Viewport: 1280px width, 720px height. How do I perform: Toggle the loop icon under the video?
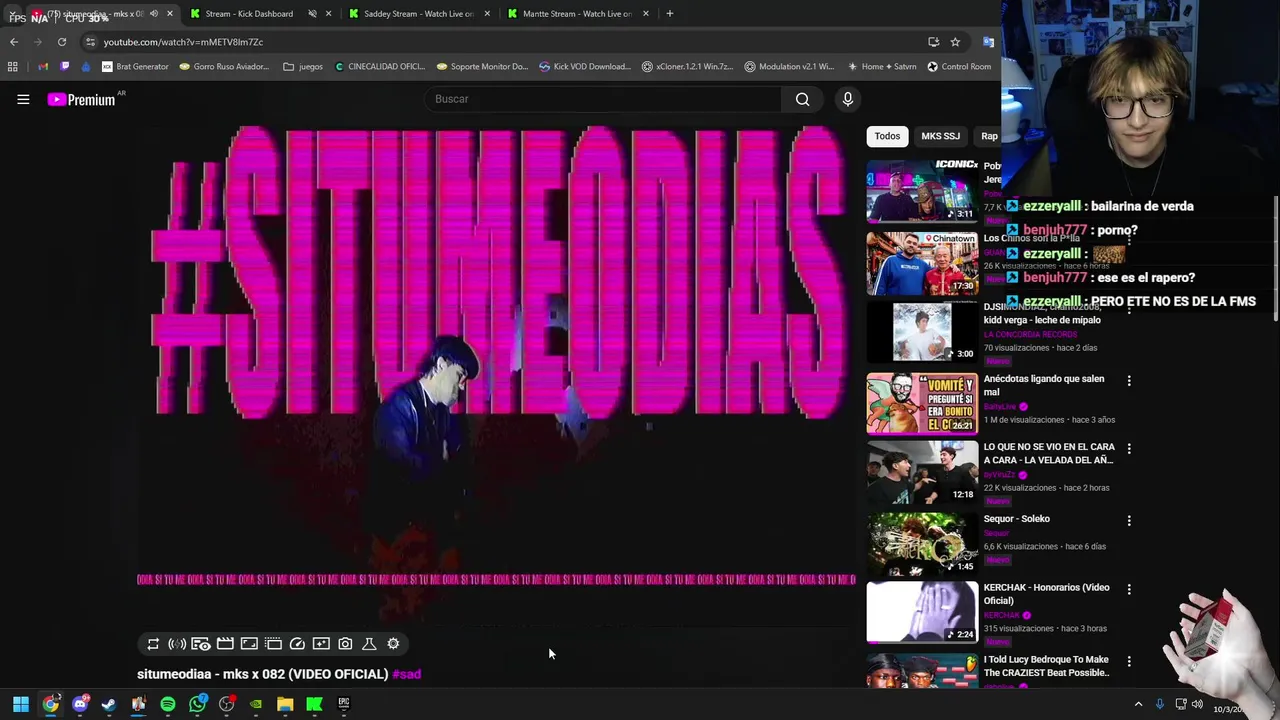pyautogui.click(x=153, y=644)
